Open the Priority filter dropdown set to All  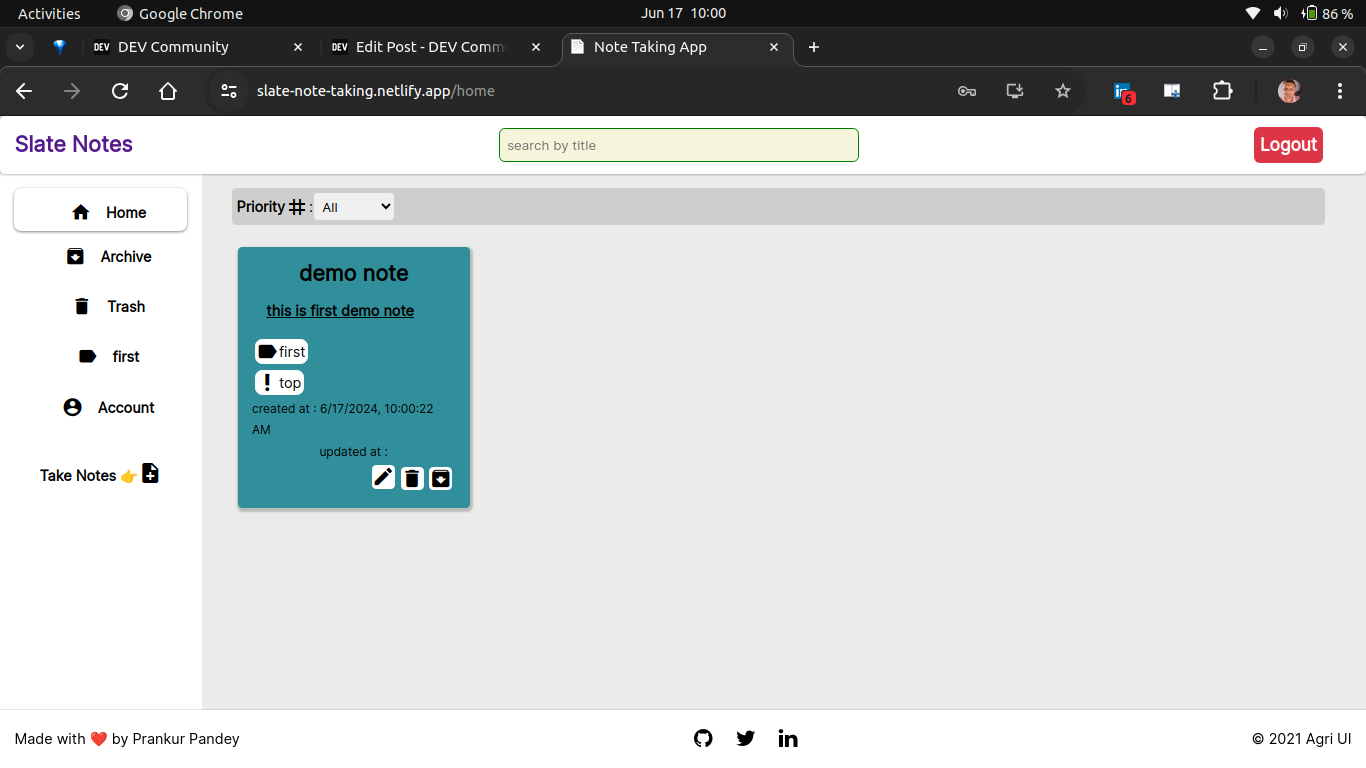(354, 207)
